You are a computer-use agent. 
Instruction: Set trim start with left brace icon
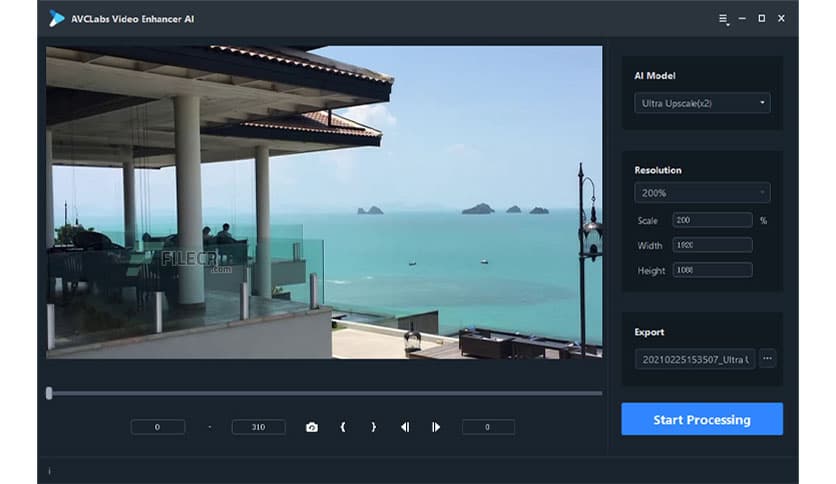pyautogui.click(x=343, y=427)
